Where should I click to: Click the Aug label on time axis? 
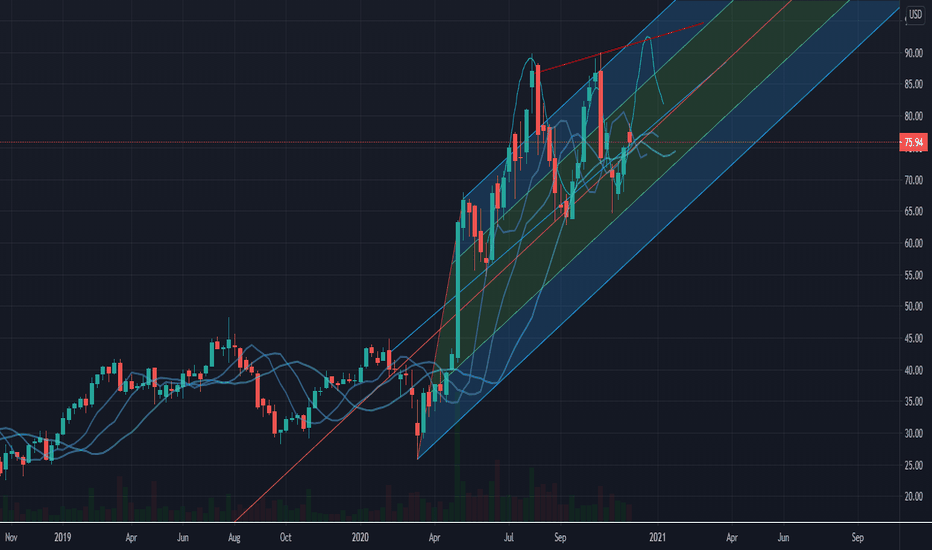point(234,538)
